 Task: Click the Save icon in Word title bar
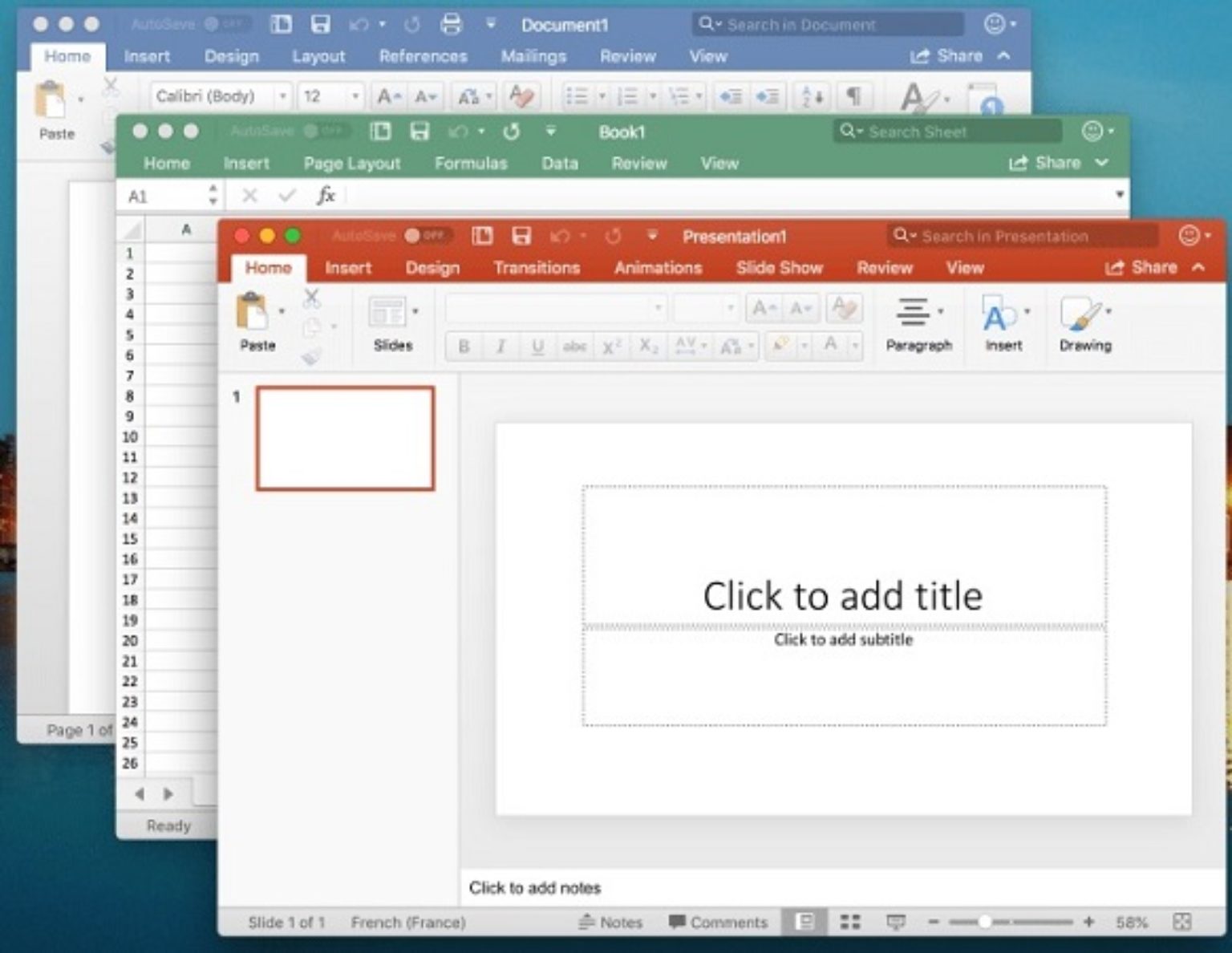click(x=321, y=24)
